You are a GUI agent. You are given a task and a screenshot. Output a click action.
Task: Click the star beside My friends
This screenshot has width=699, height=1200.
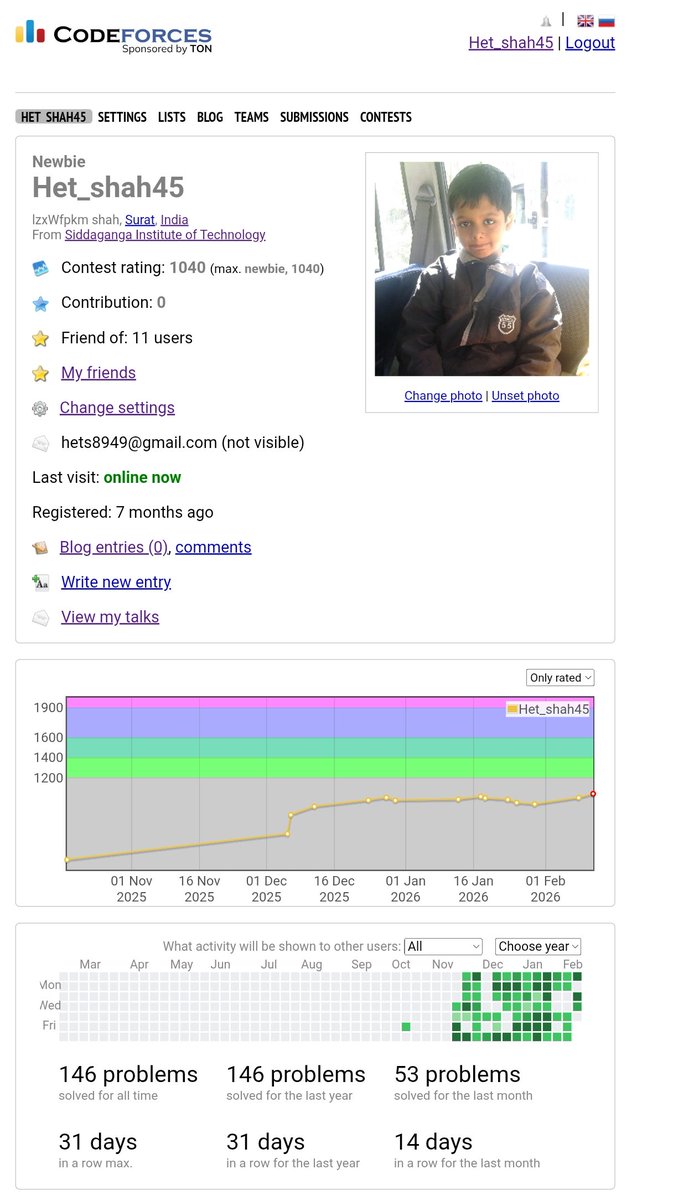pyautogui.click(x=40, y=373)
